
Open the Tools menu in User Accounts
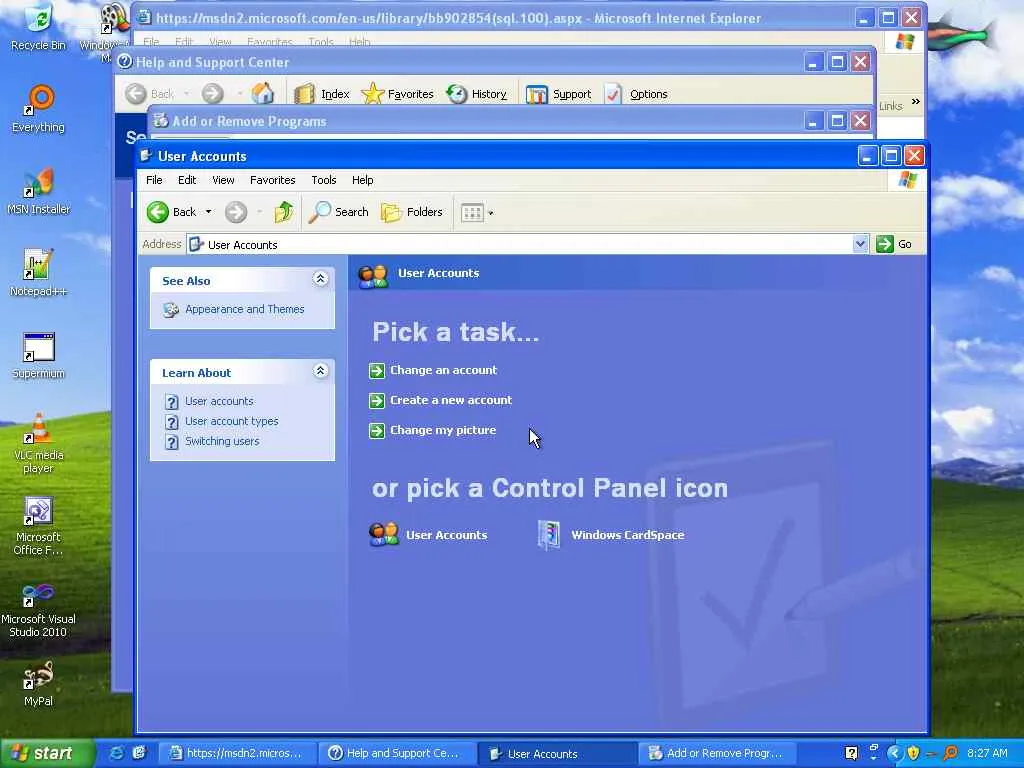click(323, 180)
